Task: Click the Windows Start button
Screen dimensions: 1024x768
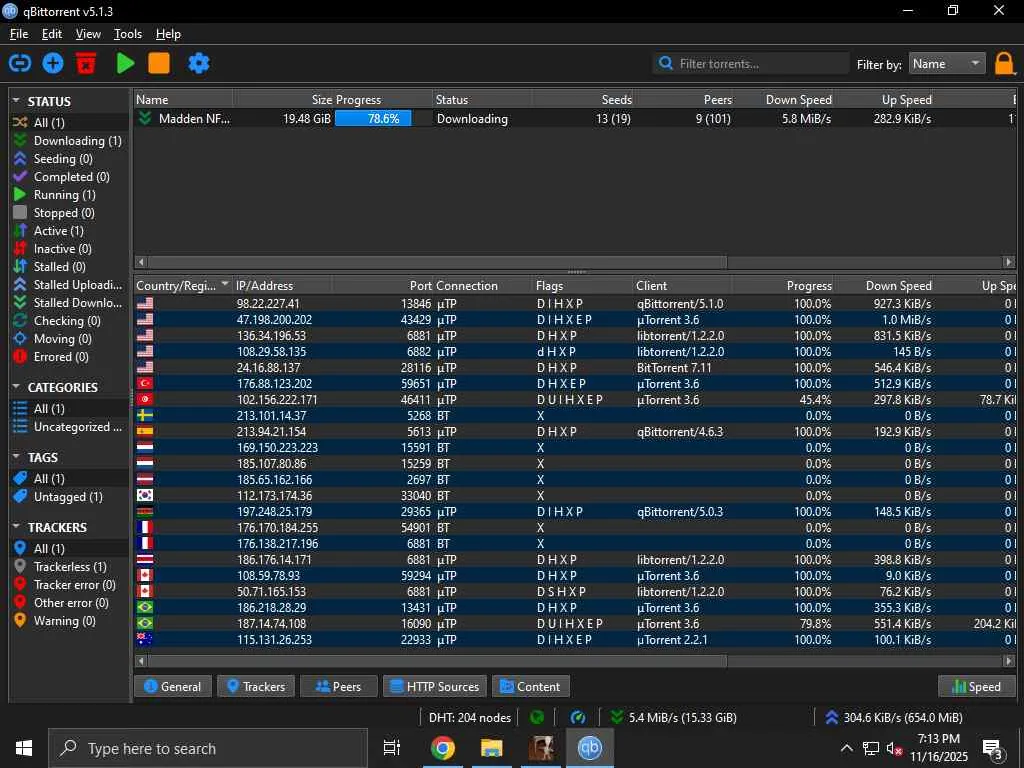Action: pos(24,748)
